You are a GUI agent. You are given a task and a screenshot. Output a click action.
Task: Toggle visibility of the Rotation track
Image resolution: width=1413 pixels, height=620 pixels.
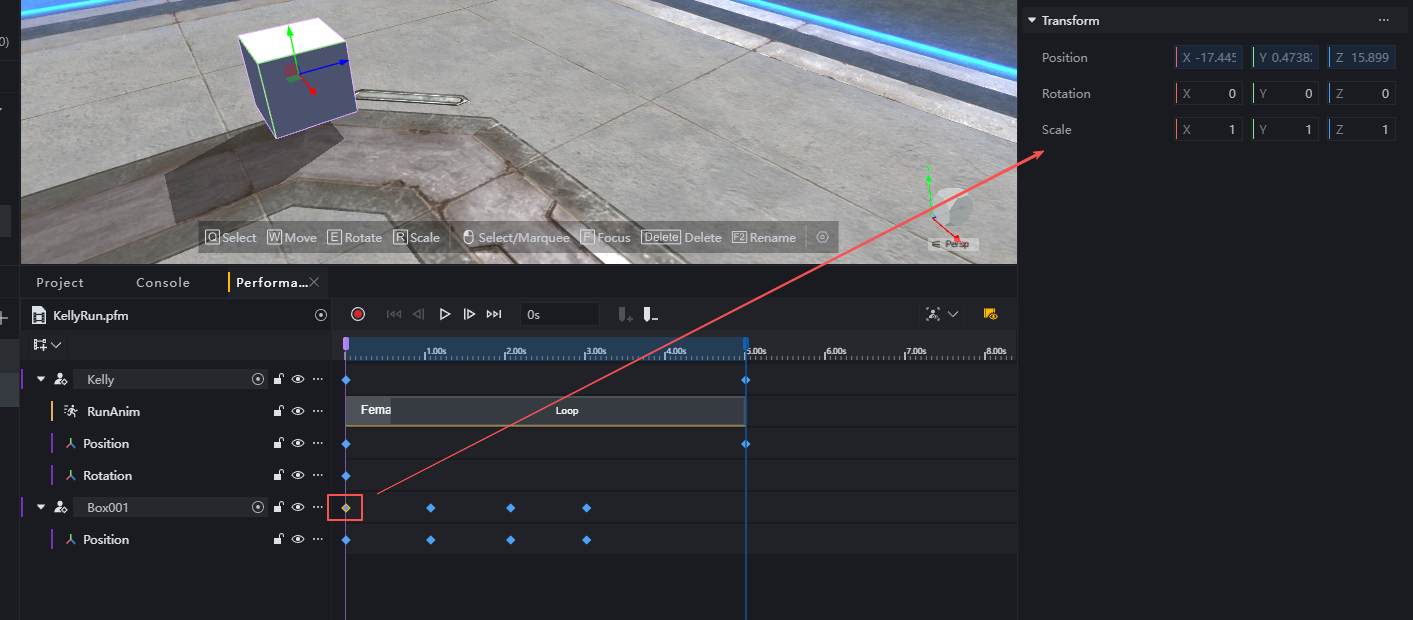click(x=298, y=475)
